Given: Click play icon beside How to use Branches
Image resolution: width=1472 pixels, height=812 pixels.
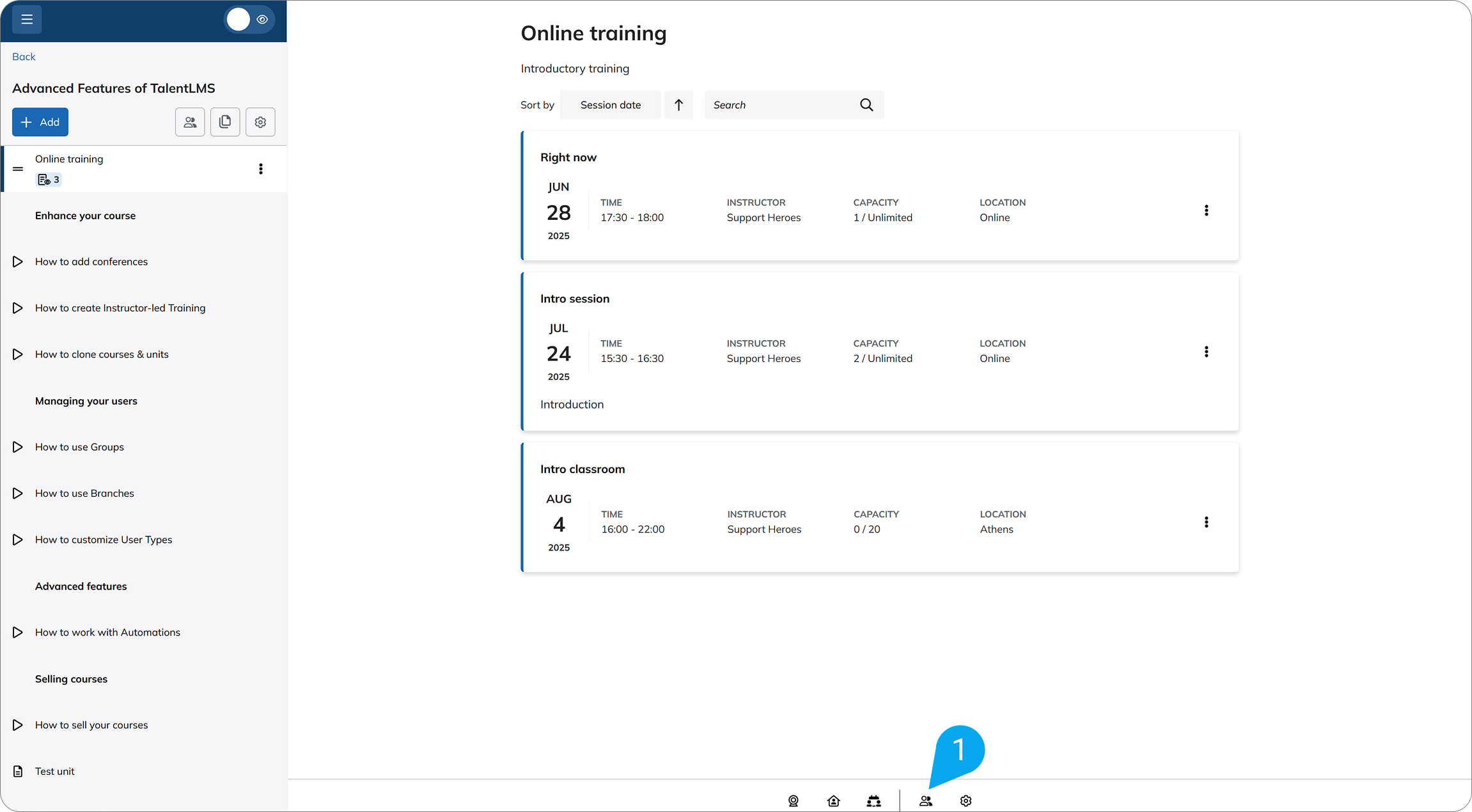Looking at the screenshot, I should tap(18, 494).
